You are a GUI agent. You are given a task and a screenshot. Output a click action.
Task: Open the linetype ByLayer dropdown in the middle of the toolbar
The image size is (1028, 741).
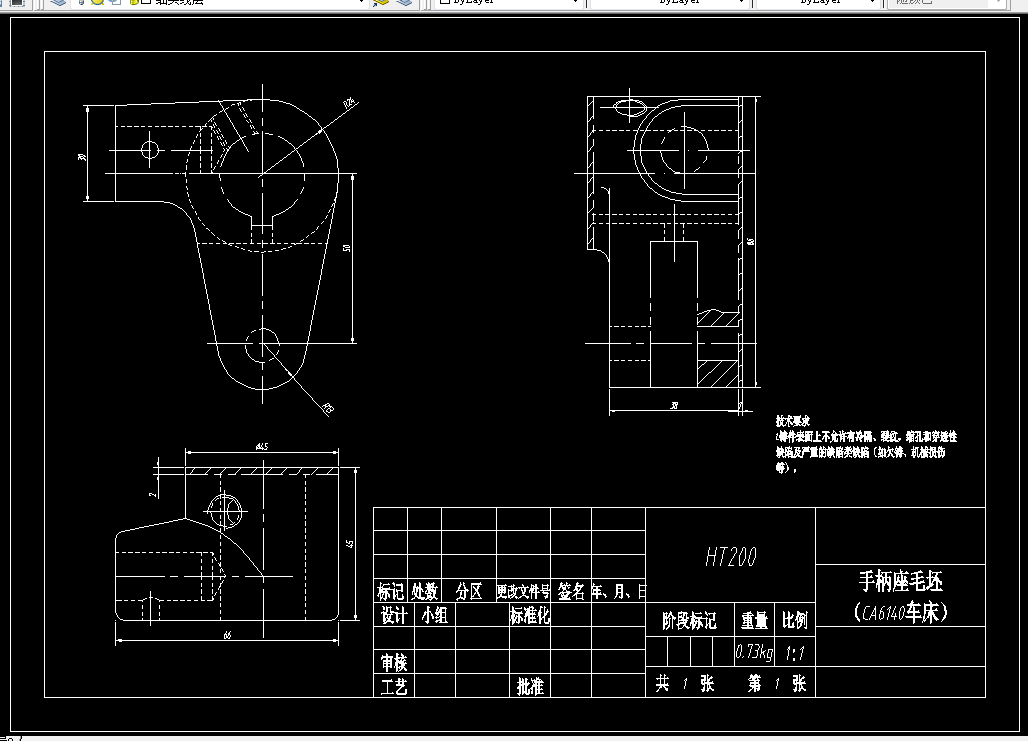pyautogui.click(x=669, y=3)
